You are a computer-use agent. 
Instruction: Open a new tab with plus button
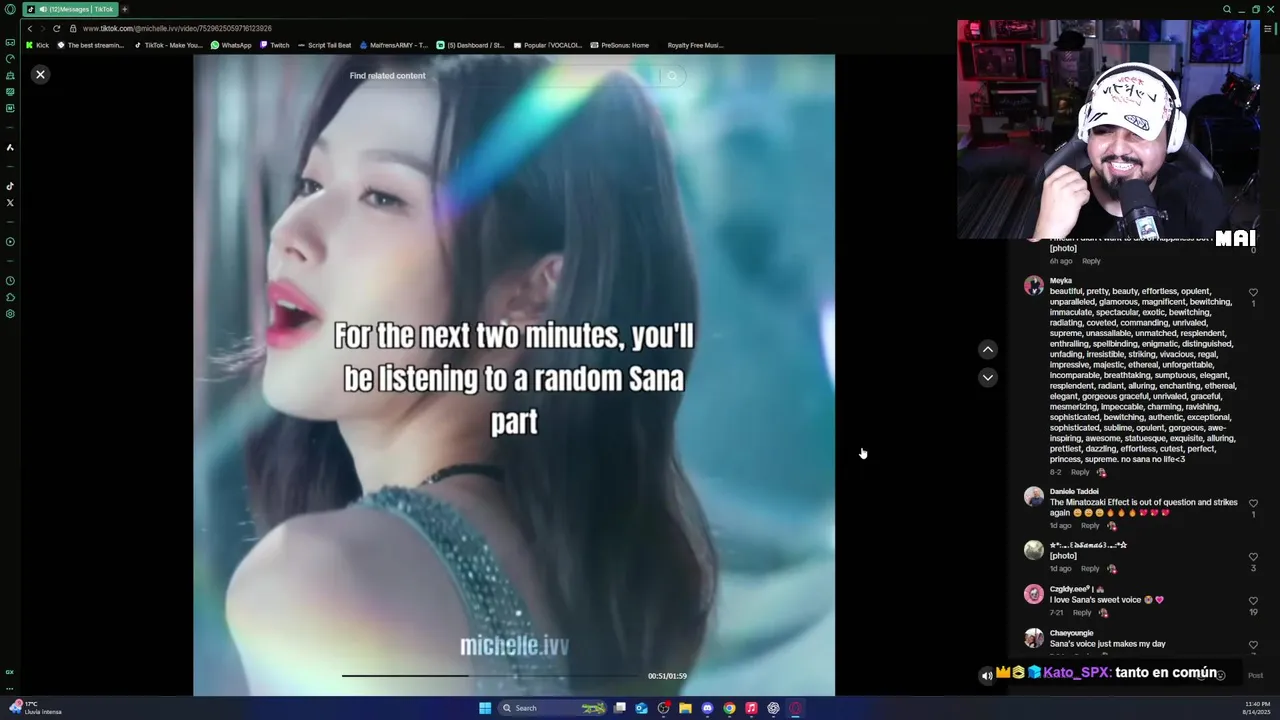point(124,9)
